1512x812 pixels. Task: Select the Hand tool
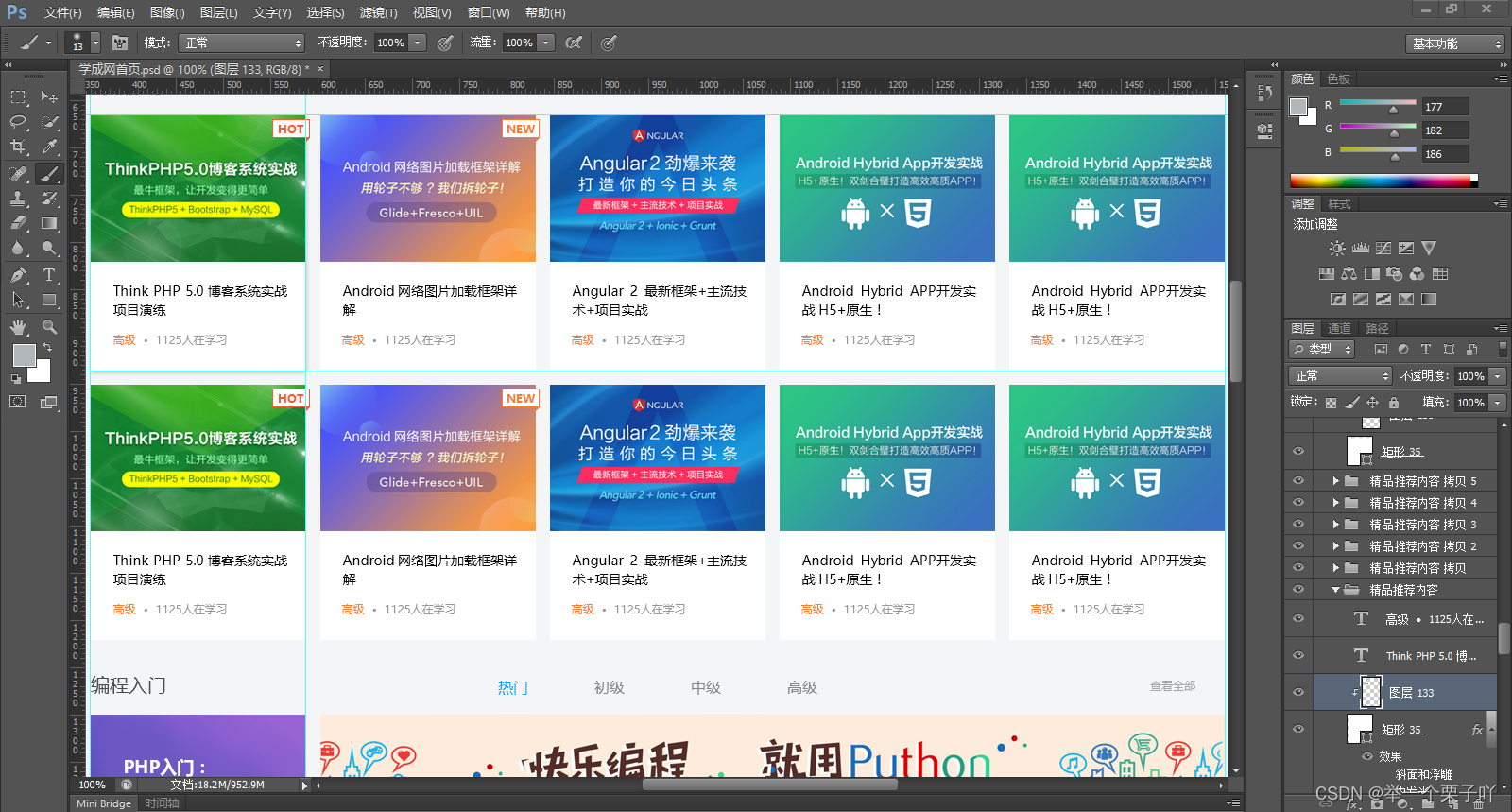[x=18, y=327]
